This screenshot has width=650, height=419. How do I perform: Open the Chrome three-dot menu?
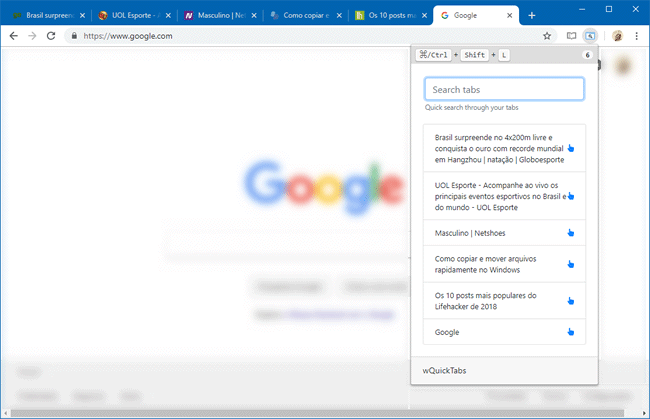636,36
